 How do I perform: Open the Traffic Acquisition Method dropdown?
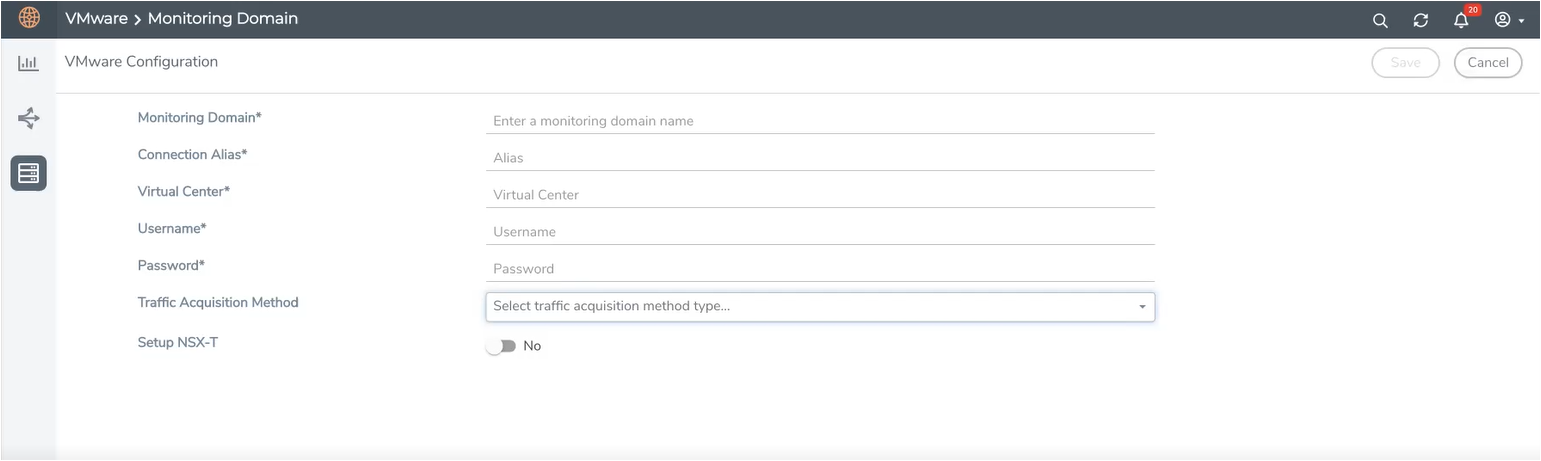819,306
